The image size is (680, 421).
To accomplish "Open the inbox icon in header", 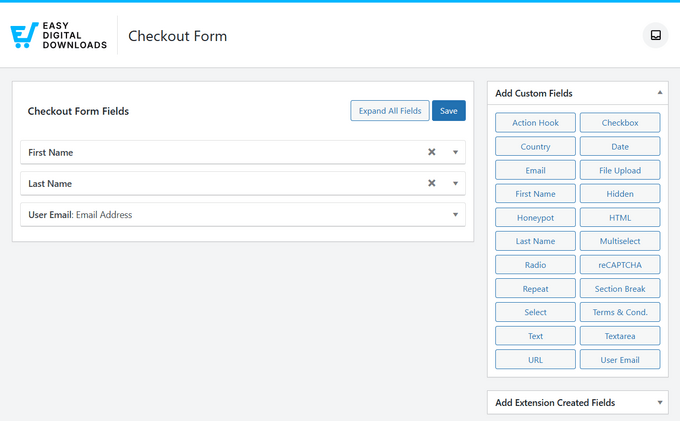I will 655,36.
